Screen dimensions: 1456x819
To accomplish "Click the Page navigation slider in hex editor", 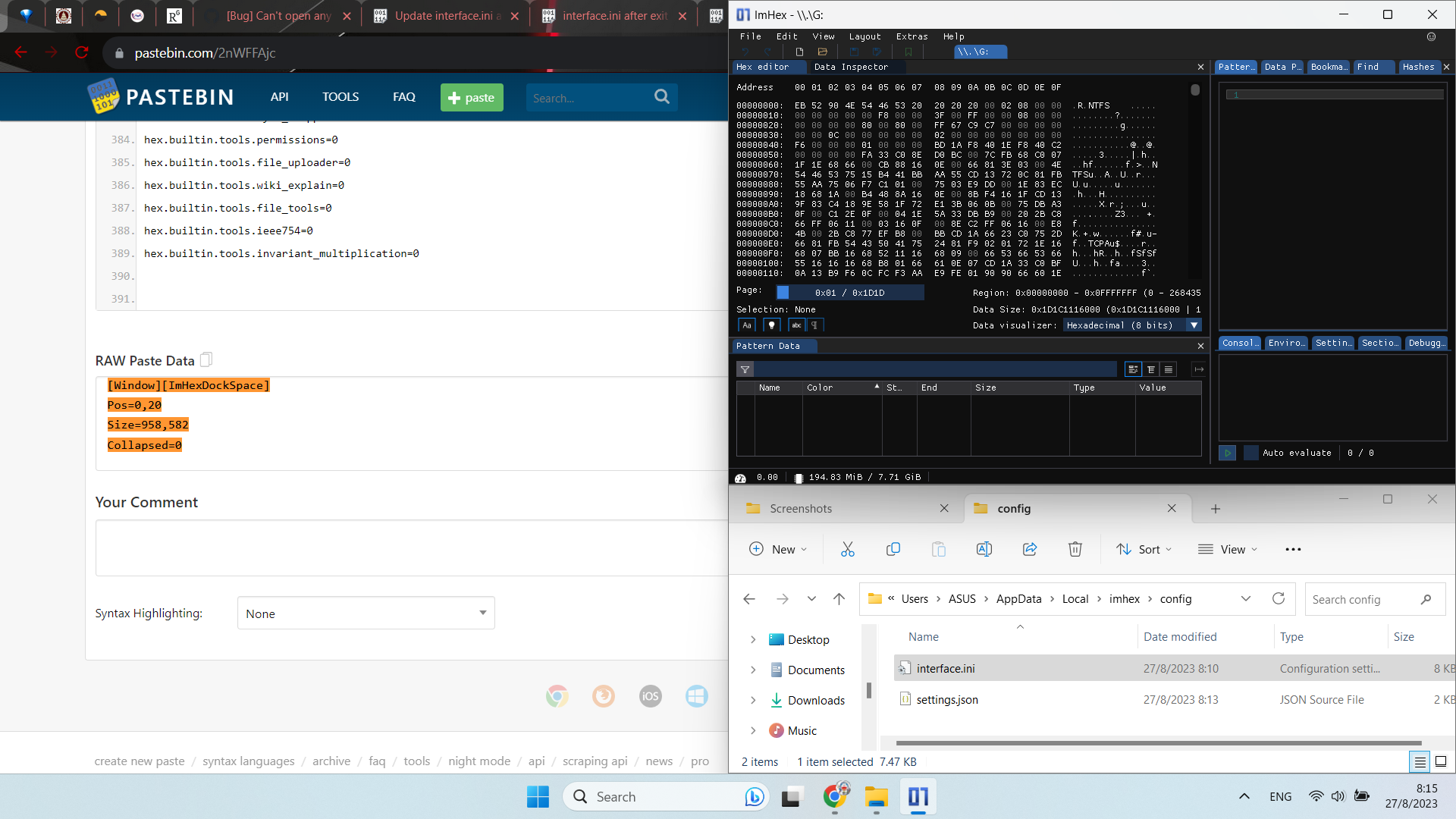I will coord(785,291).
